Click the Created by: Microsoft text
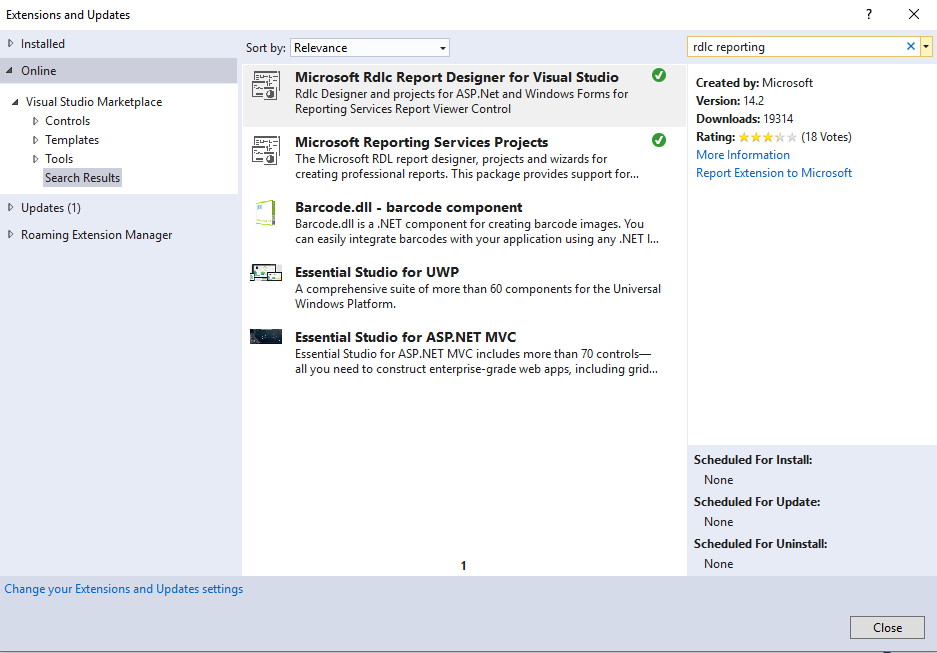 pos(754,83)
